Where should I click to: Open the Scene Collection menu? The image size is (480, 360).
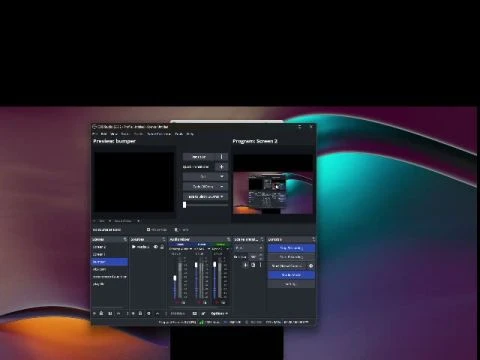pyautogui.click(x=159, y=134)
